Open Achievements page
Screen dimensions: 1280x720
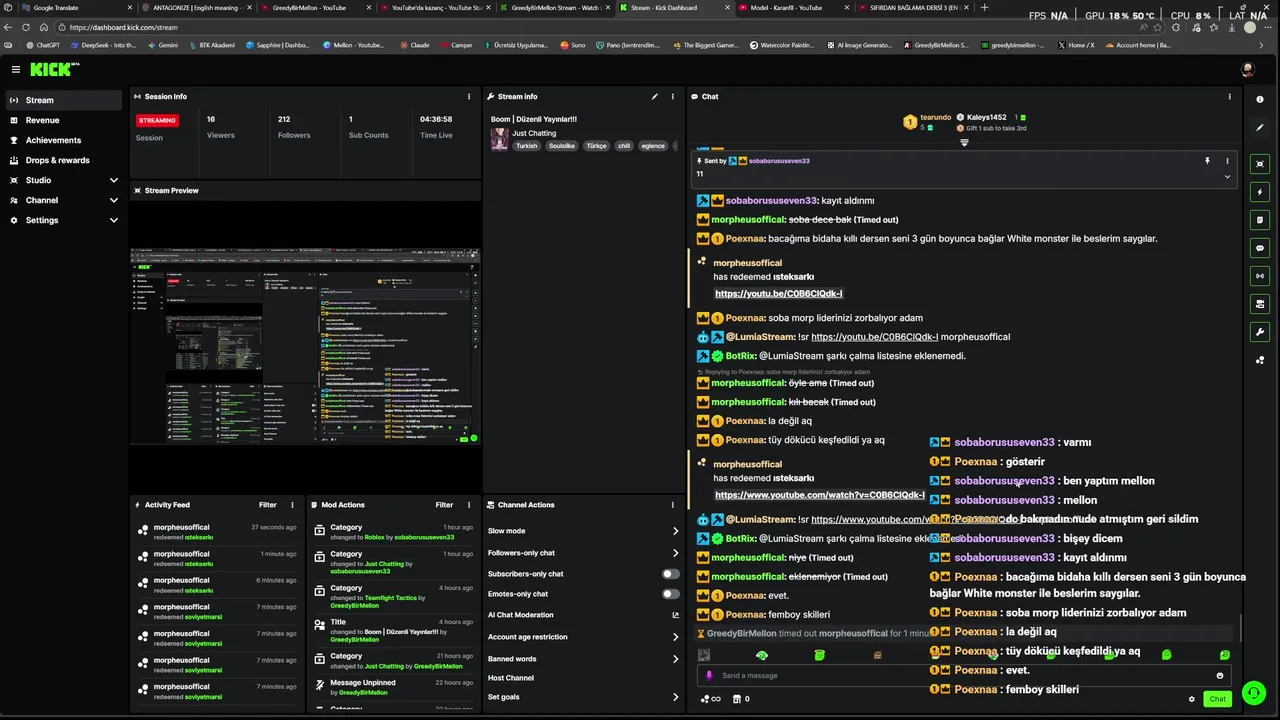pyautogui.click(x=63, y=140)
